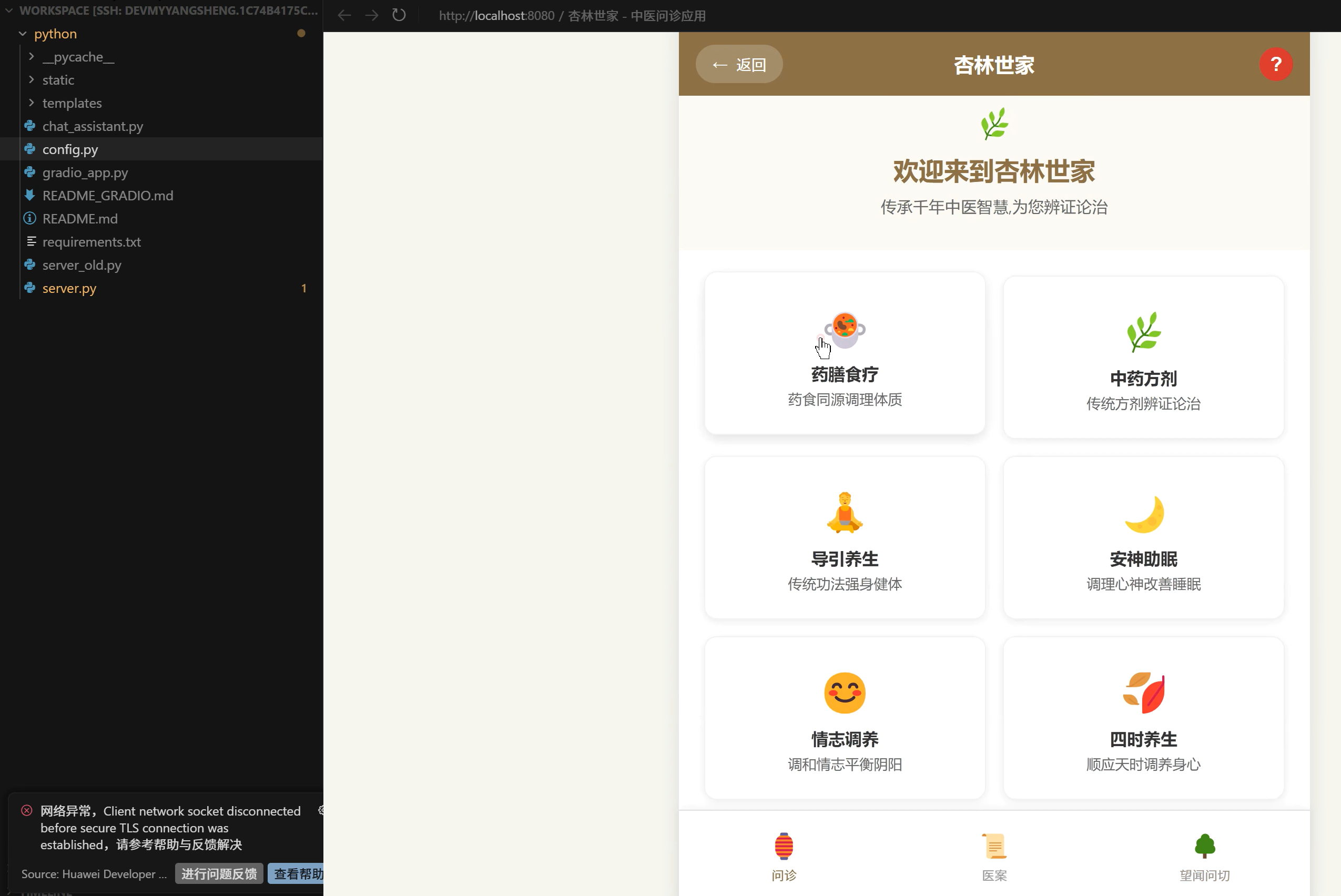Click the red help question mark icon

pyautogui.click(x=1275, y=65)
